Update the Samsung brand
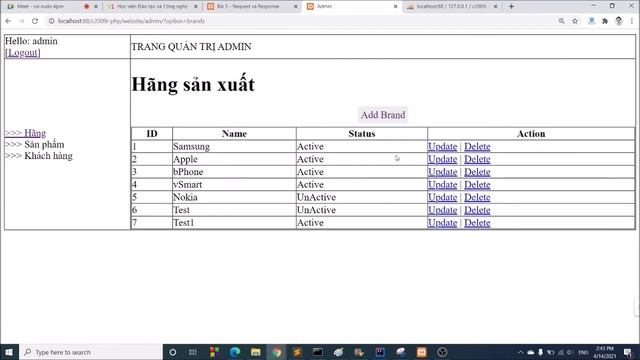 pos(442,147)
